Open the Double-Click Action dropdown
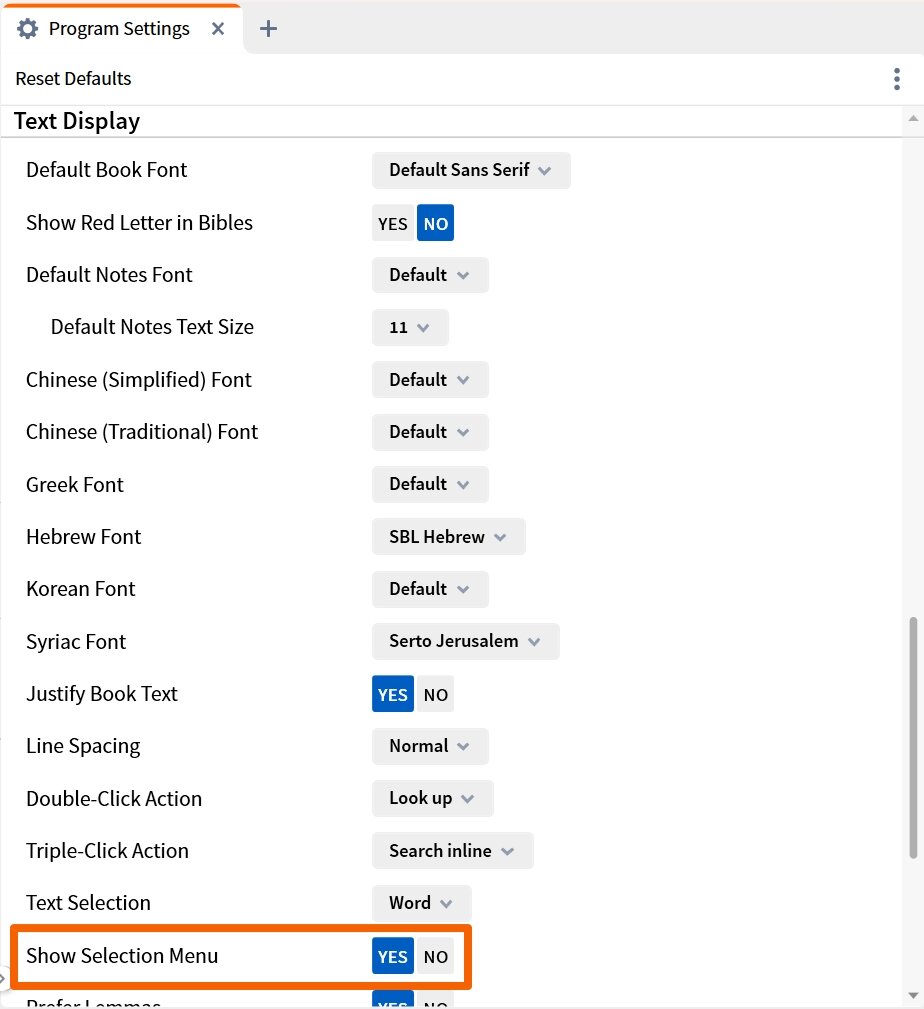 (432, 798)
